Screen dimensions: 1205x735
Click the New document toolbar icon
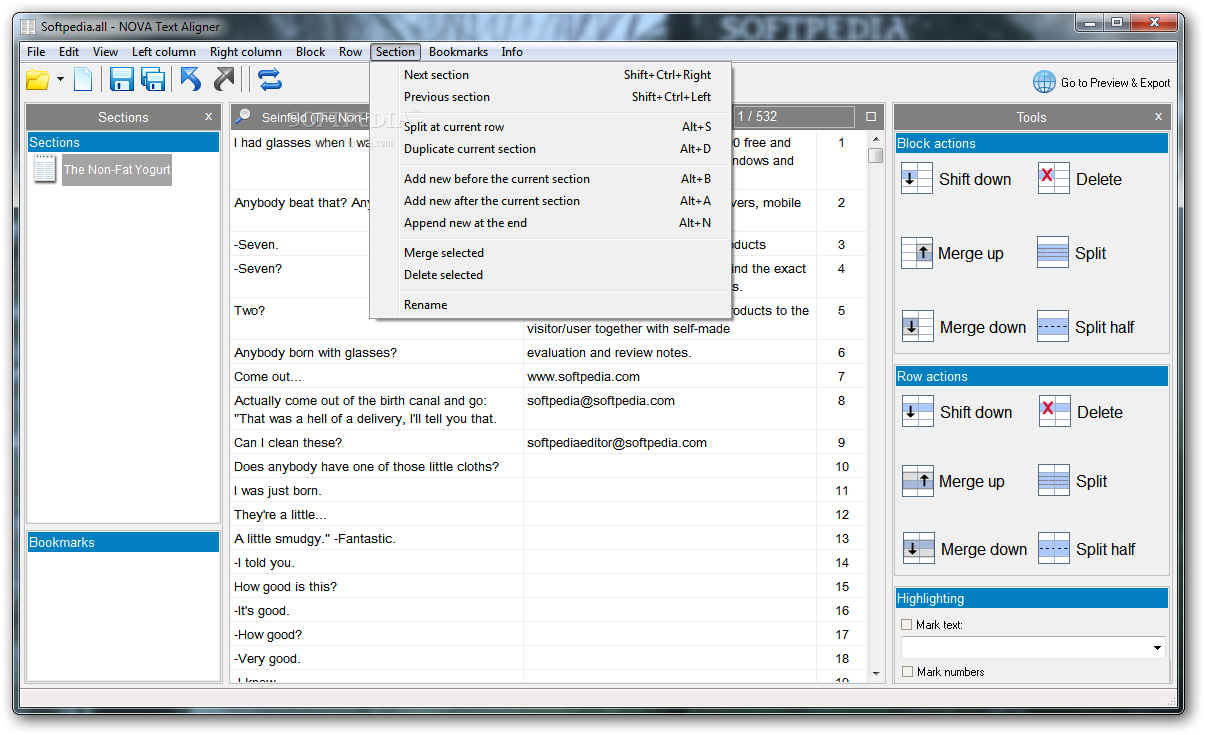[x=84, y=80]
